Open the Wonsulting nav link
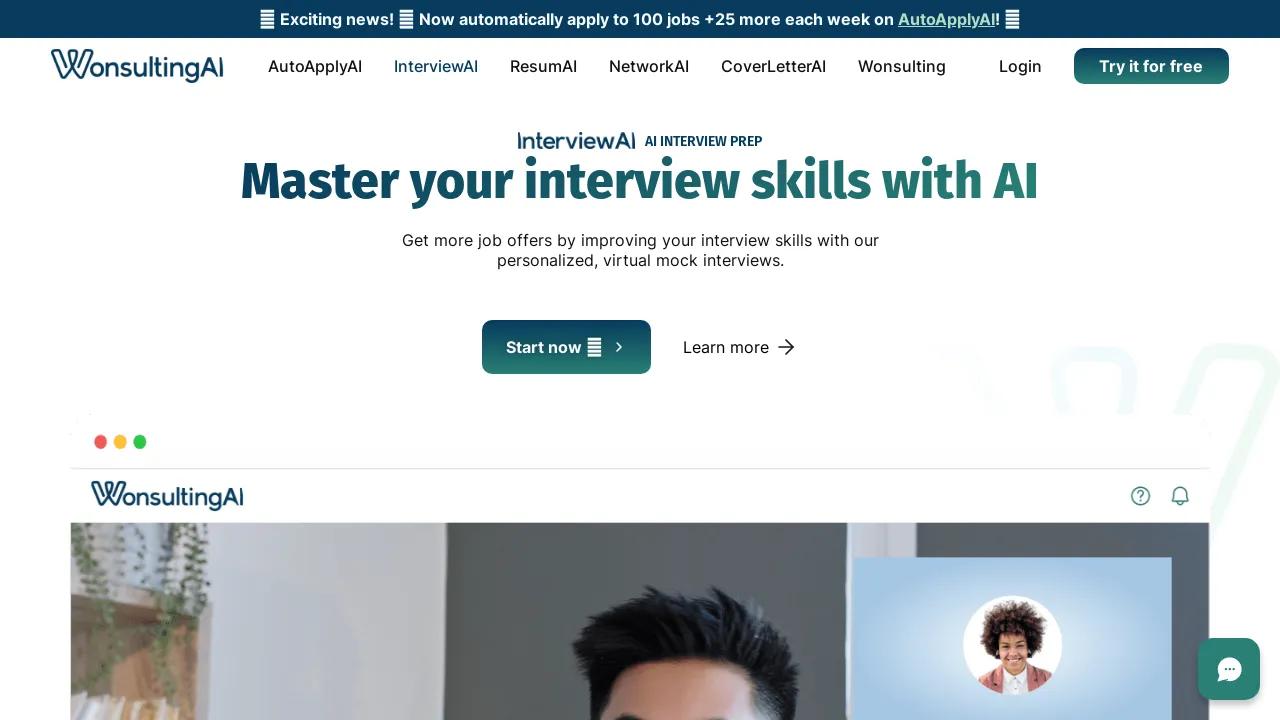1280x720 pixels. pyautogui.click(x=902, y=66)
